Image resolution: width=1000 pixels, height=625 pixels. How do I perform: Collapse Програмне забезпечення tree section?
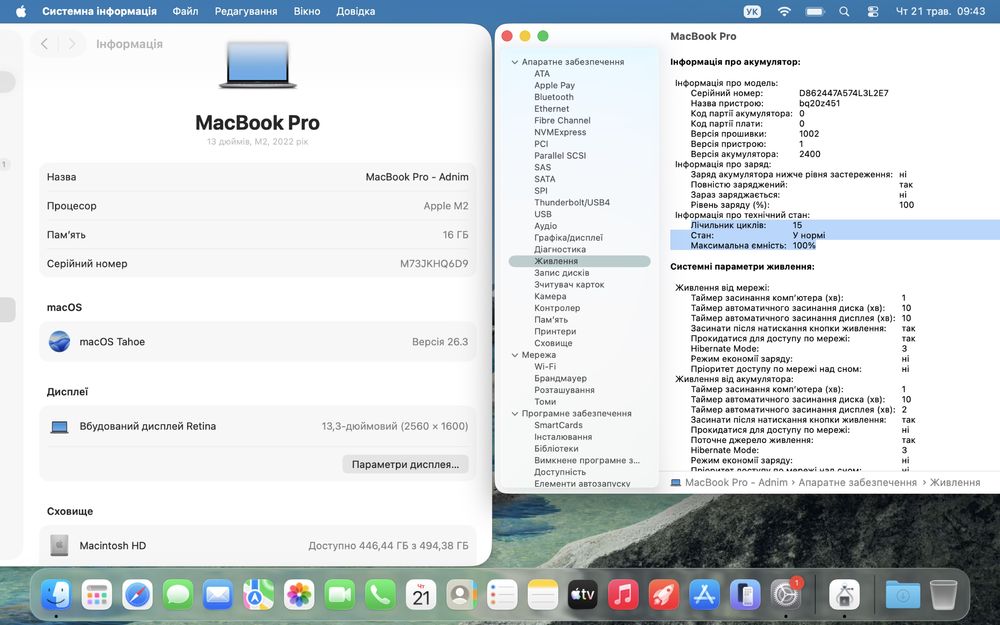pyautogui.click(x=515, y=413)
